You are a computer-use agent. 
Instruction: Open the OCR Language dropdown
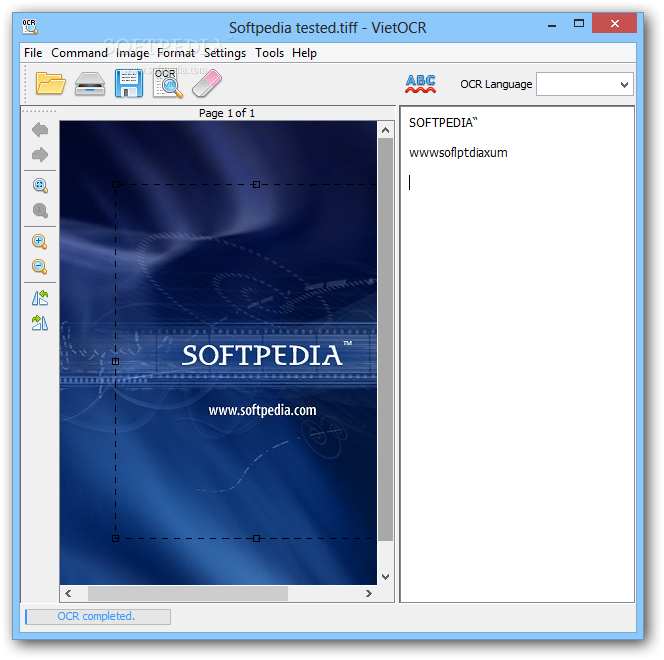click(585, 84)
